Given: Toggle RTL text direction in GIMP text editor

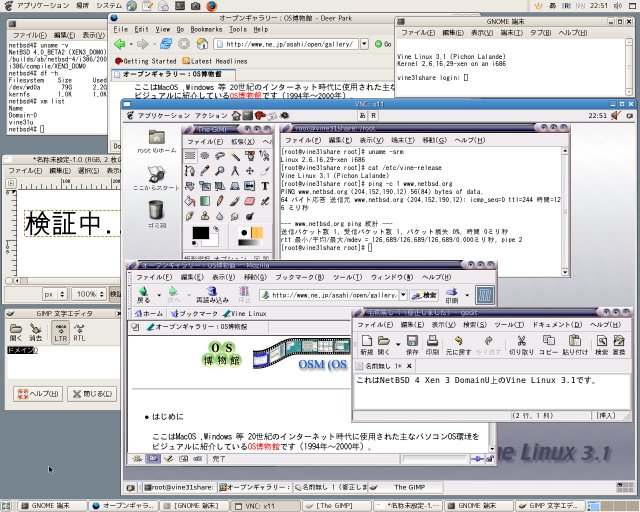Looking at the screenshot, I should (x=79, y=332).
